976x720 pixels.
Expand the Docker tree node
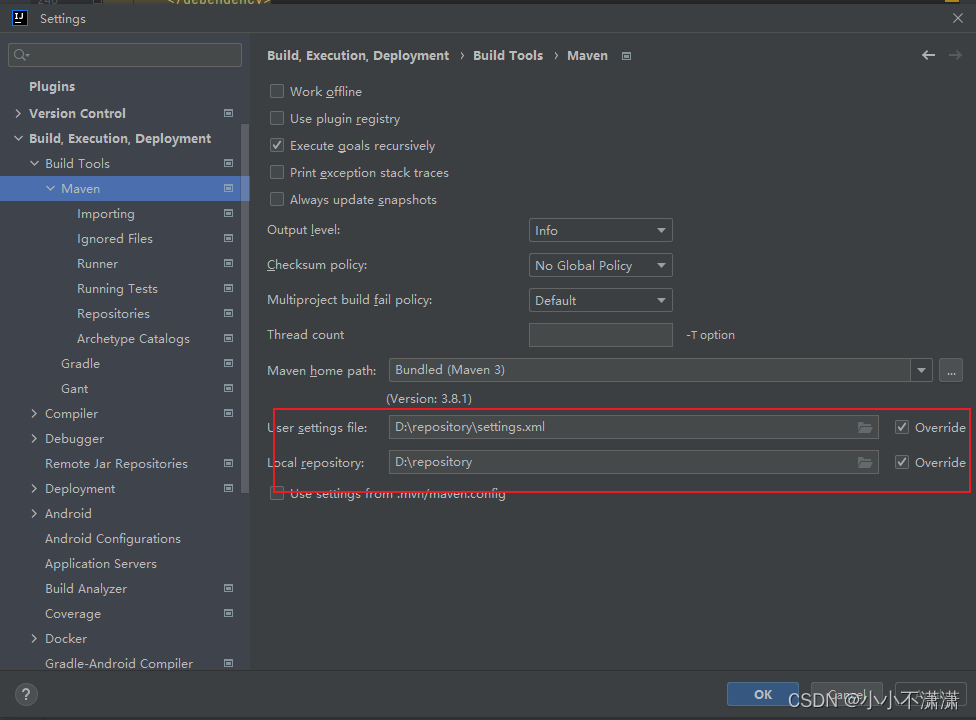pyautogui.click(x=34, y=638)
